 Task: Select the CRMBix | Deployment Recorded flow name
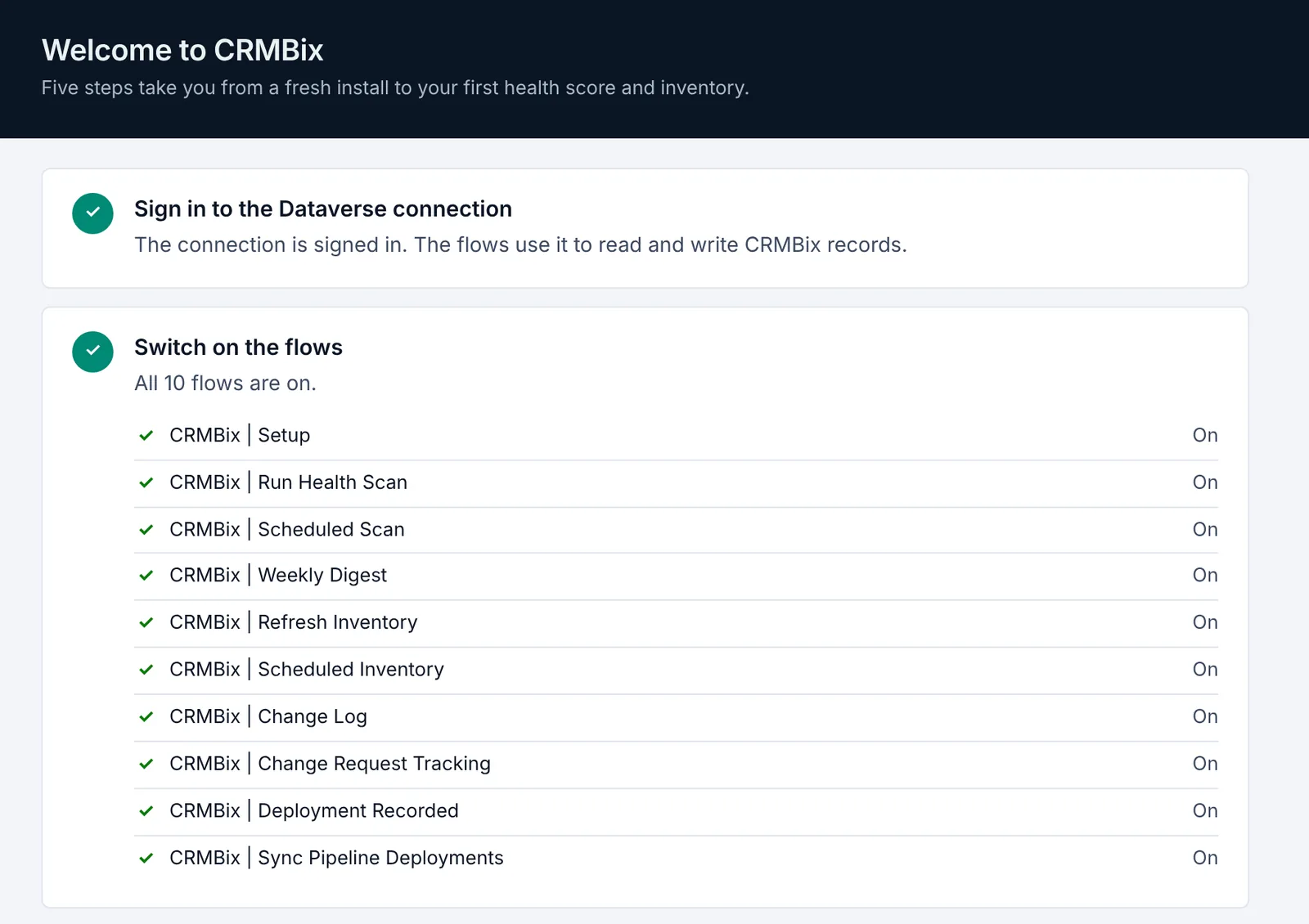tap(314, 811)
